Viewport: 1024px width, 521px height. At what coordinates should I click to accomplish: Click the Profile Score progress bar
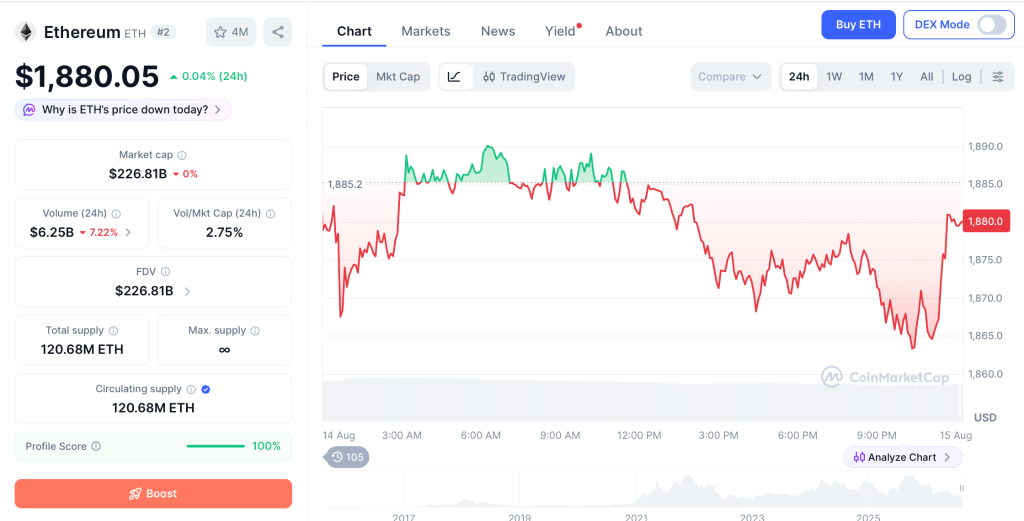(x=216, y=447)
